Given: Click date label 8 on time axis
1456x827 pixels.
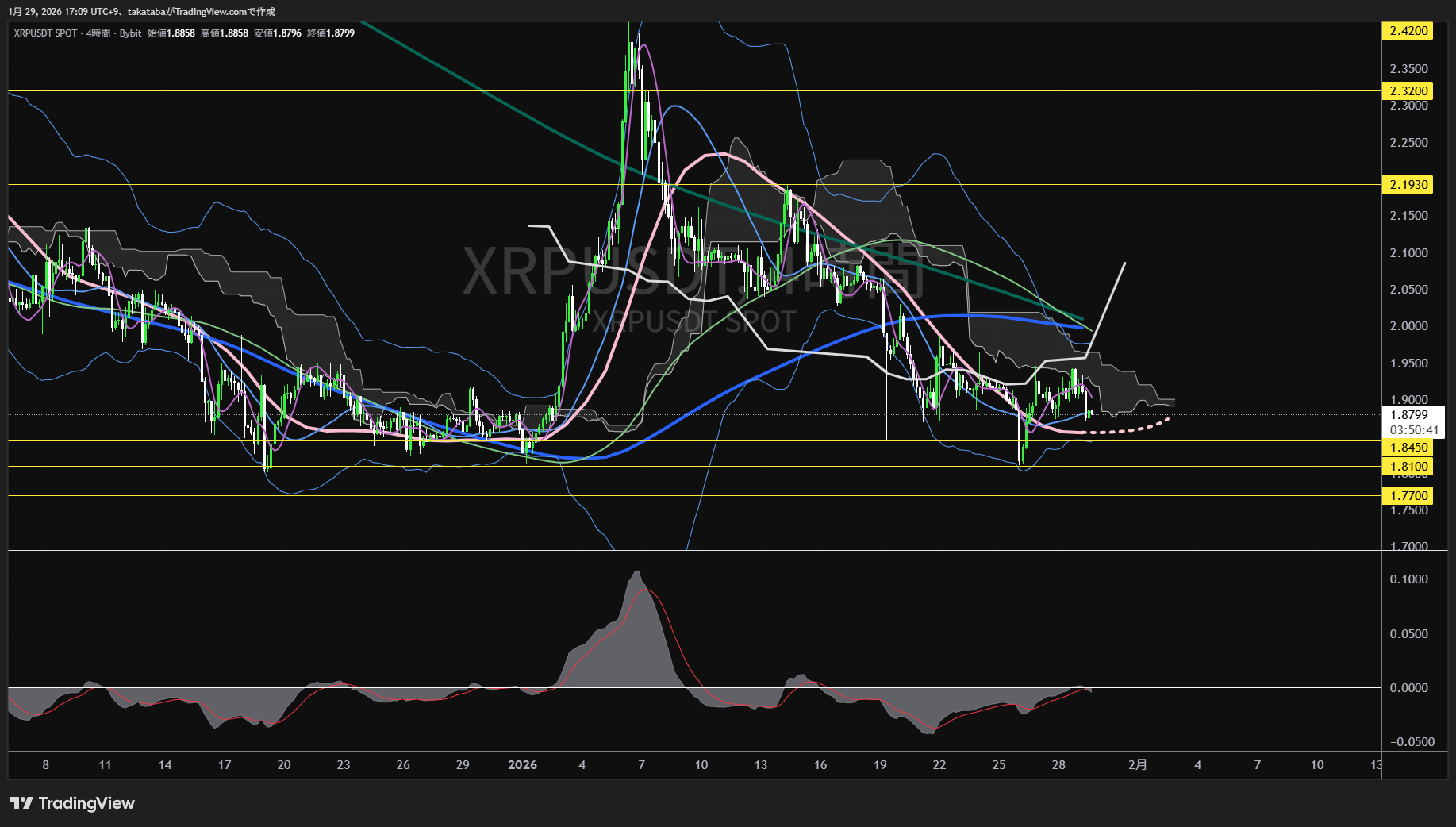Looking at the screenshot, I should [45, 765].
